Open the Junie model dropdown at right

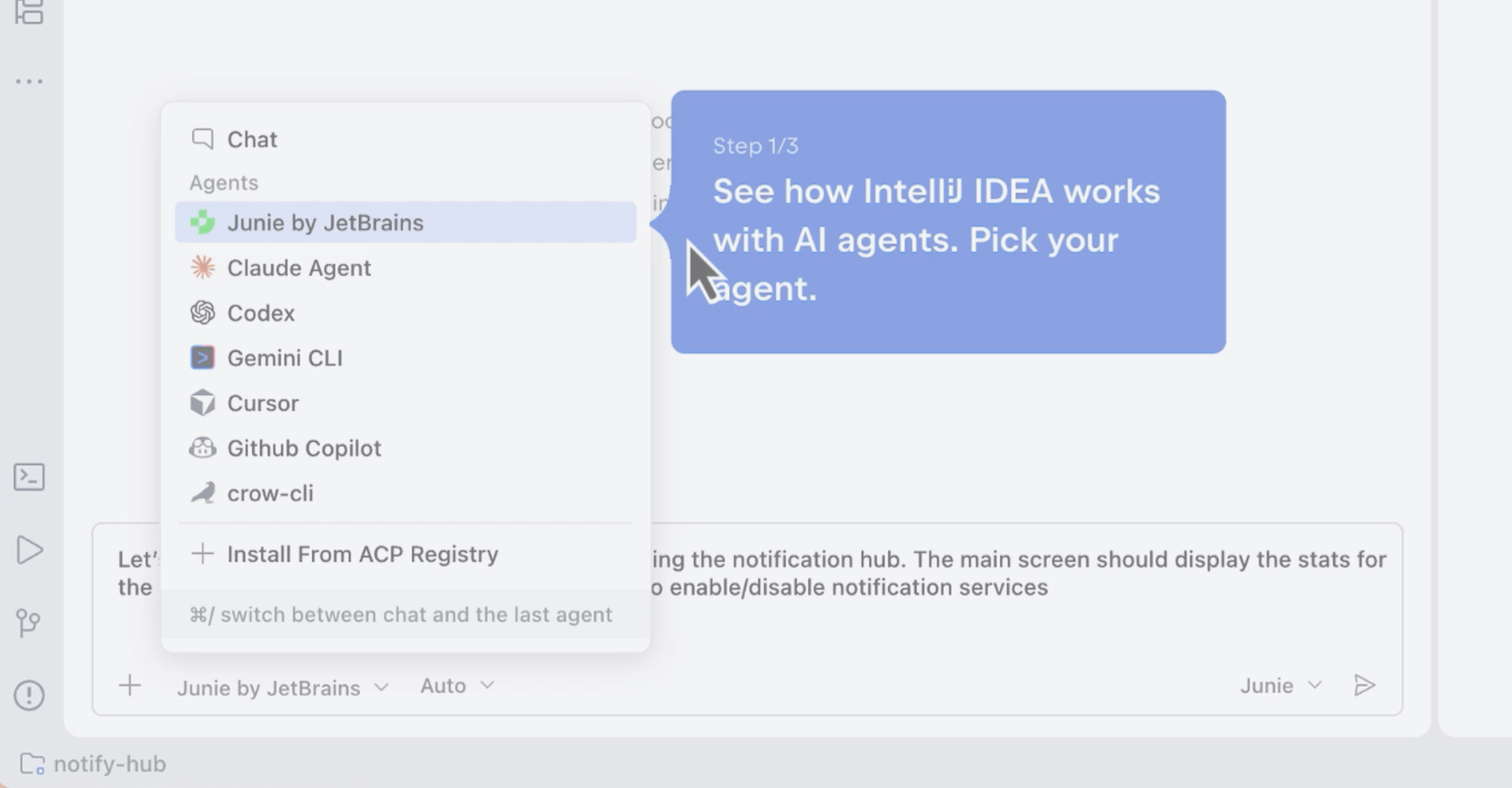point(1281,686)
